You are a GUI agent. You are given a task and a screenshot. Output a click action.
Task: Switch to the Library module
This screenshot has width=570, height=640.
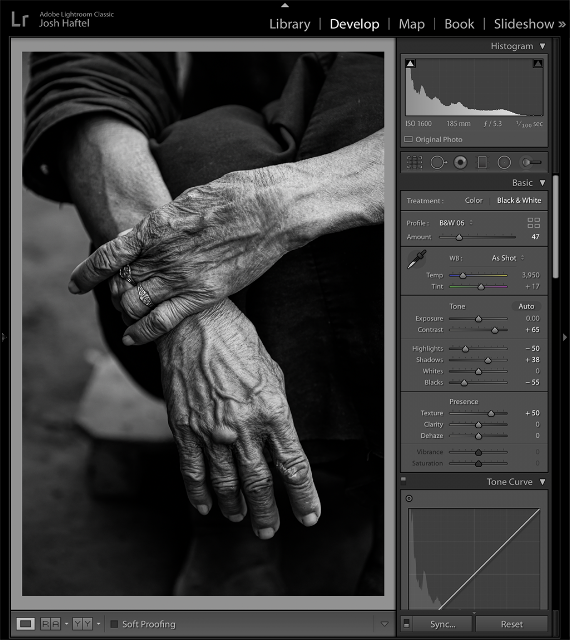click(289, 24)
